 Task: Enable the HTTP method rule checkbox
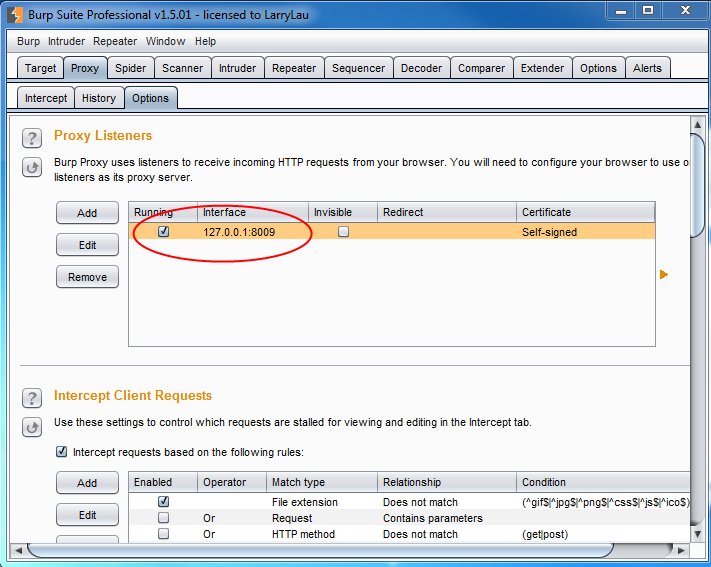163,533
